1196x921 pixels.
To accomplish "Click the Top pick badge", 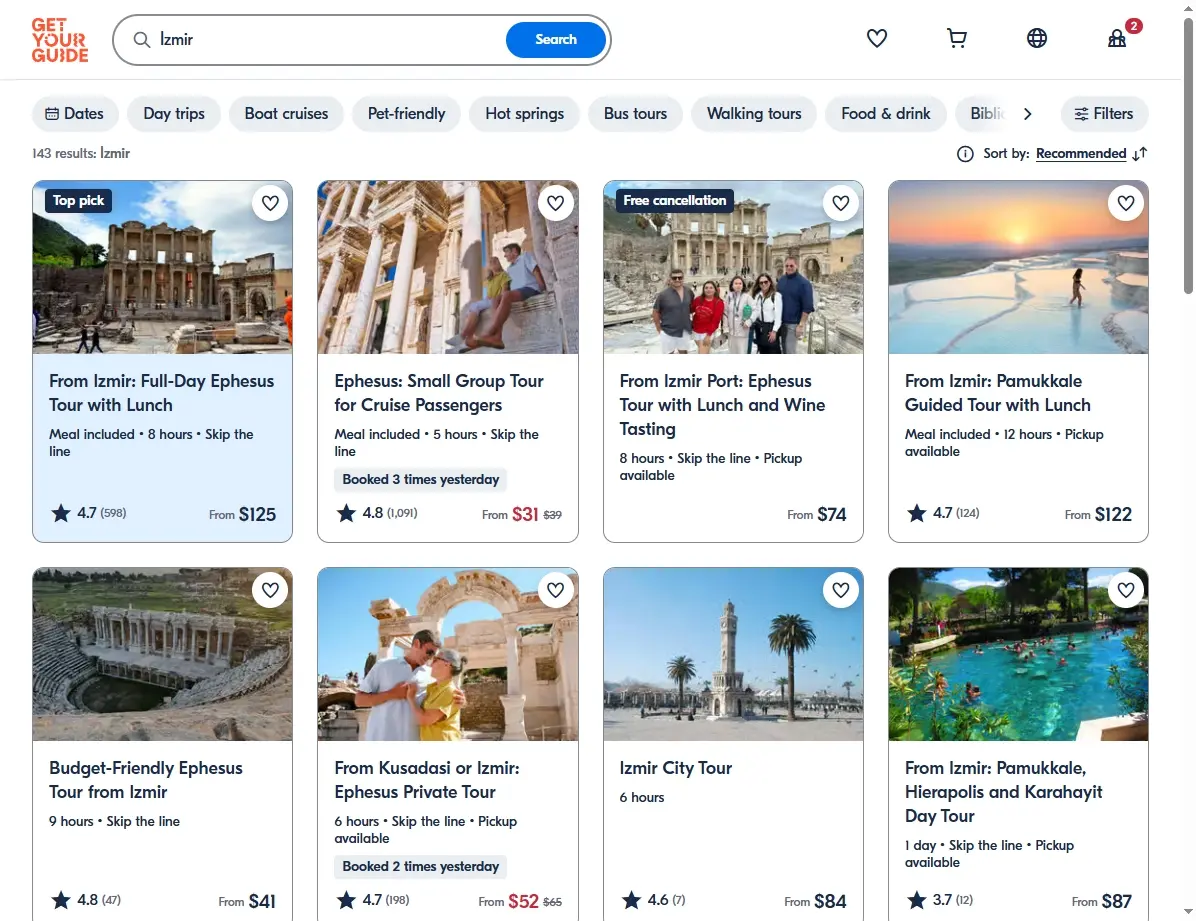I will [x=79, y=201].
